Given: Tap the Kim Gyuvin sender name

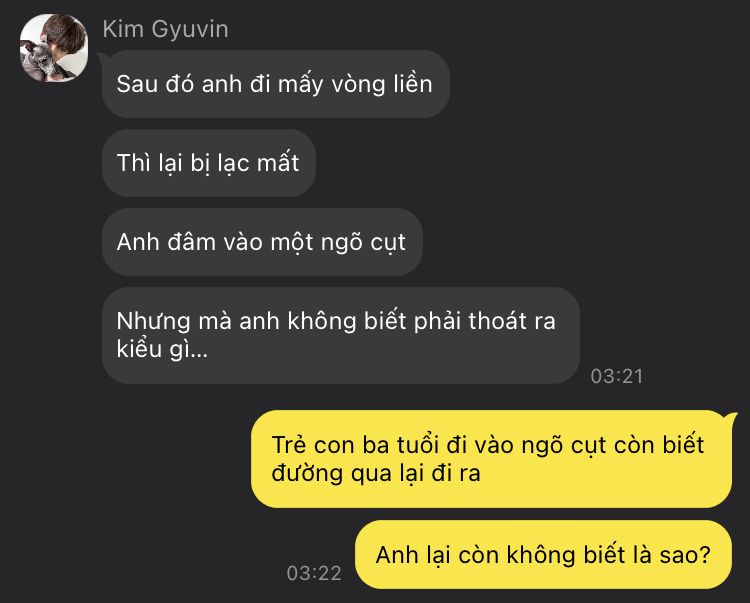Looking at the screenshot, I should tap(165, 29).
